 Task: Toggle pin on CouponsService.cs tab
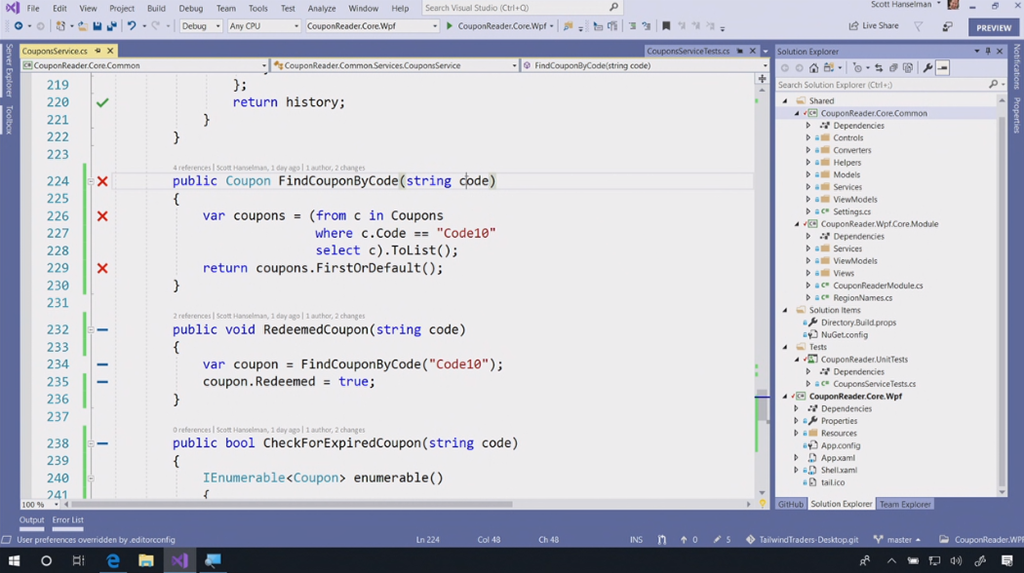95,50
